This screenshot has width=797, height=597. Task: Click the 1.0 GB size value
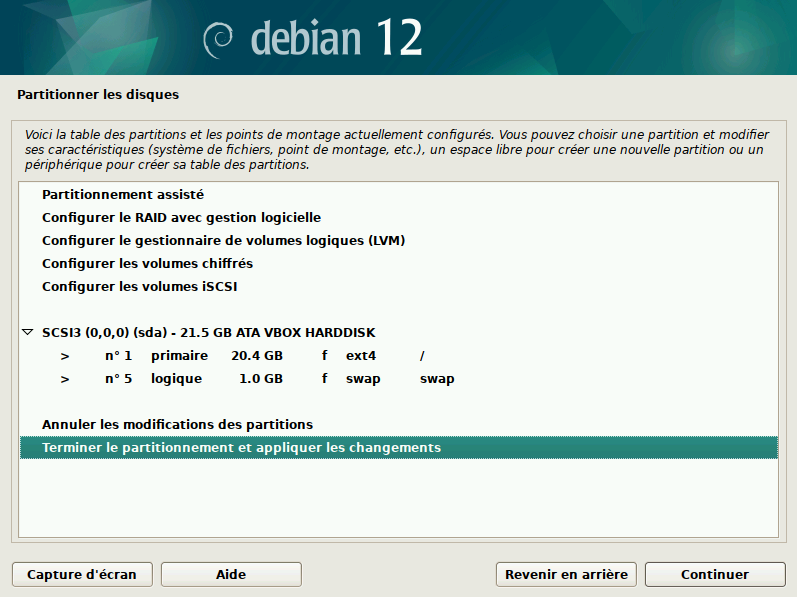(x=261, y=379)
